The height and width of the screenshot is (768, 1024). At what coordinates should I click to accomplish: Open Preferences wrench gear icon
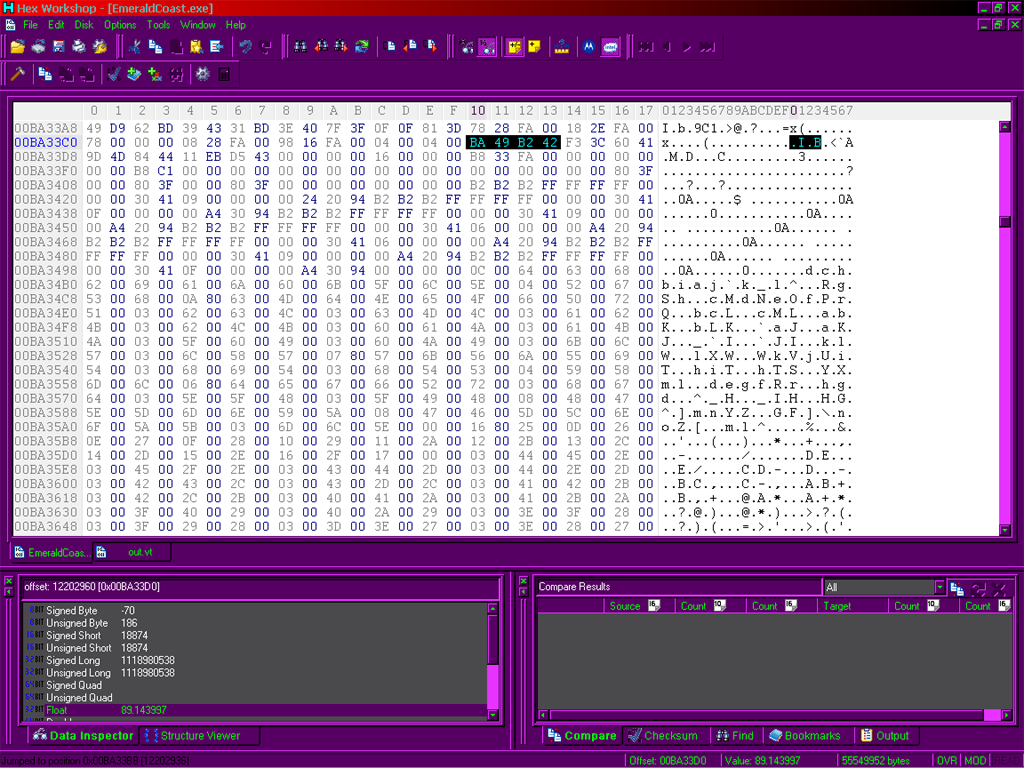click(x=100, y=47)
